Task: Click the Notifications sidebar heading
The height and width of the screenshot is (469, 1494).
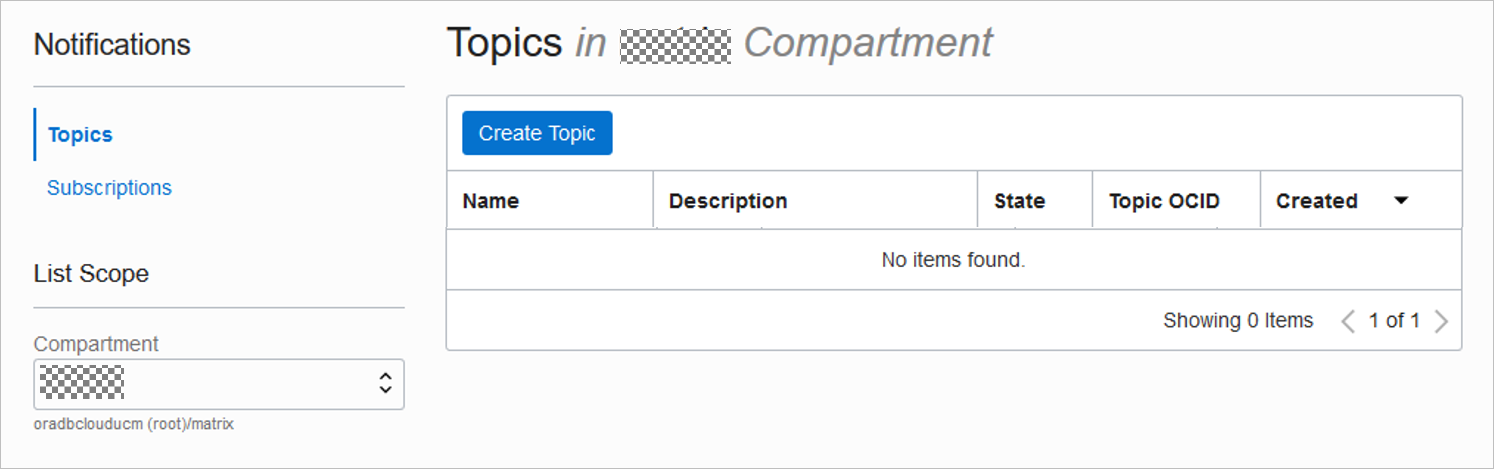Action: pyautogui.click(x=112, y=45)
